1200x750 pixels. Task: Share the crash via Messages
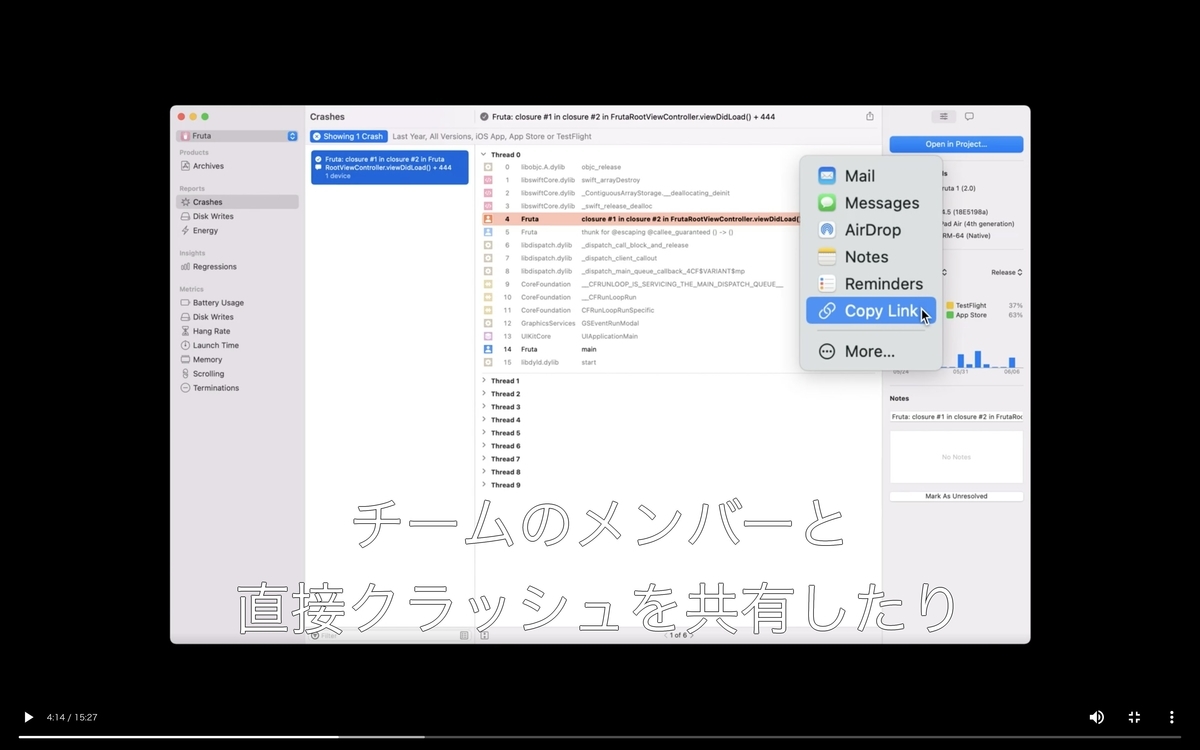pos(870,203)
